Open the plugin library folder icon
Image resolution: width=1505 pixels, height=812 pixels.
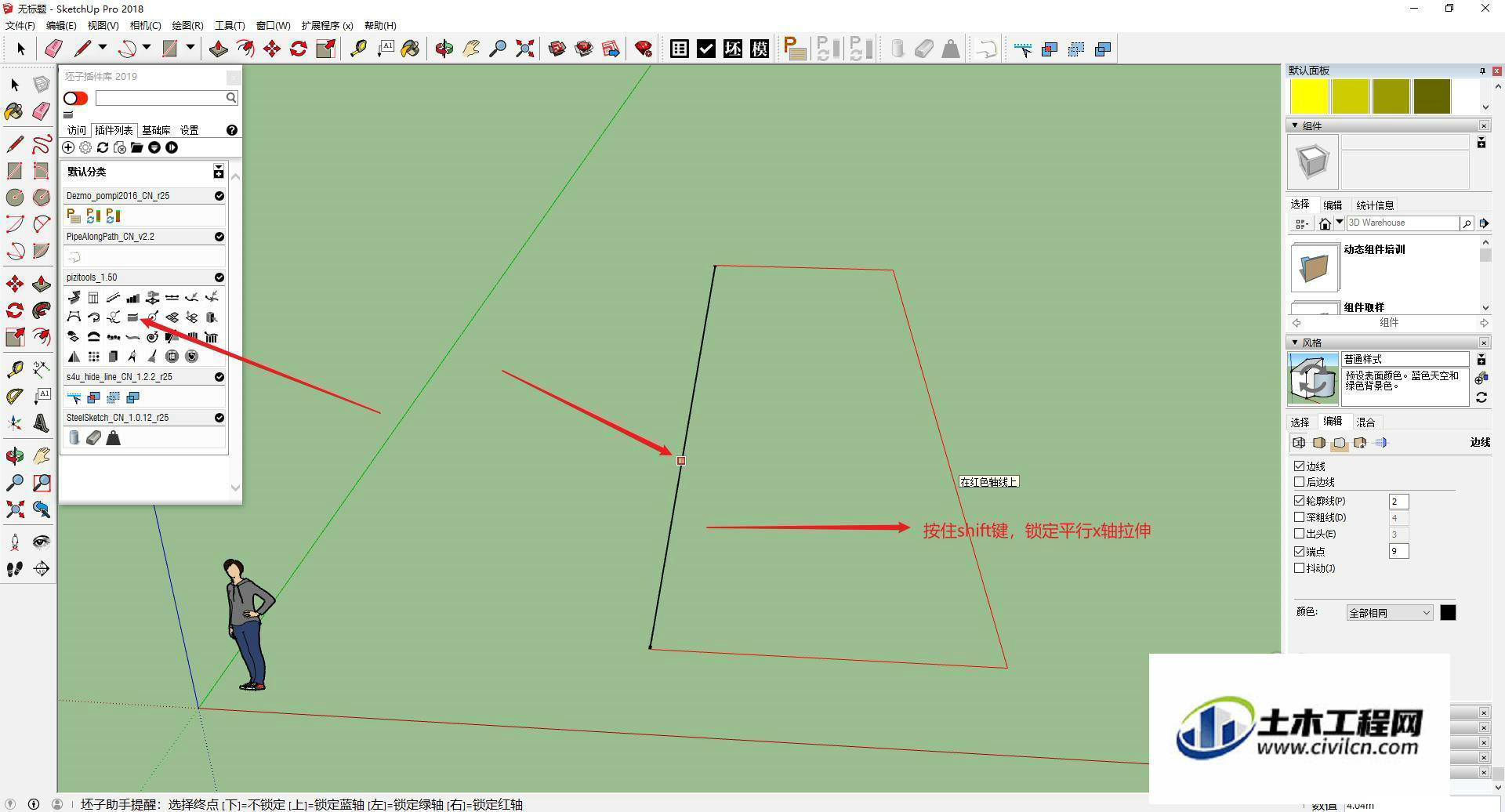tap(137, 147)
